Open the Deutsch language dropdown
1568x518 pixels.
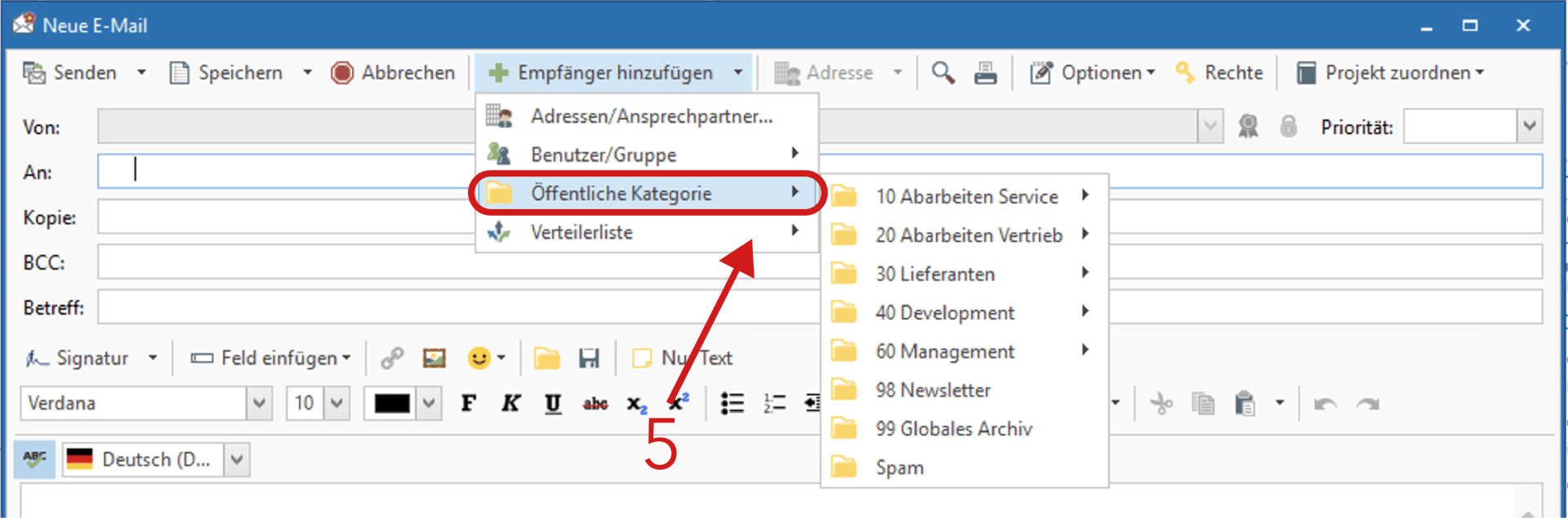[x=237, y=459]
